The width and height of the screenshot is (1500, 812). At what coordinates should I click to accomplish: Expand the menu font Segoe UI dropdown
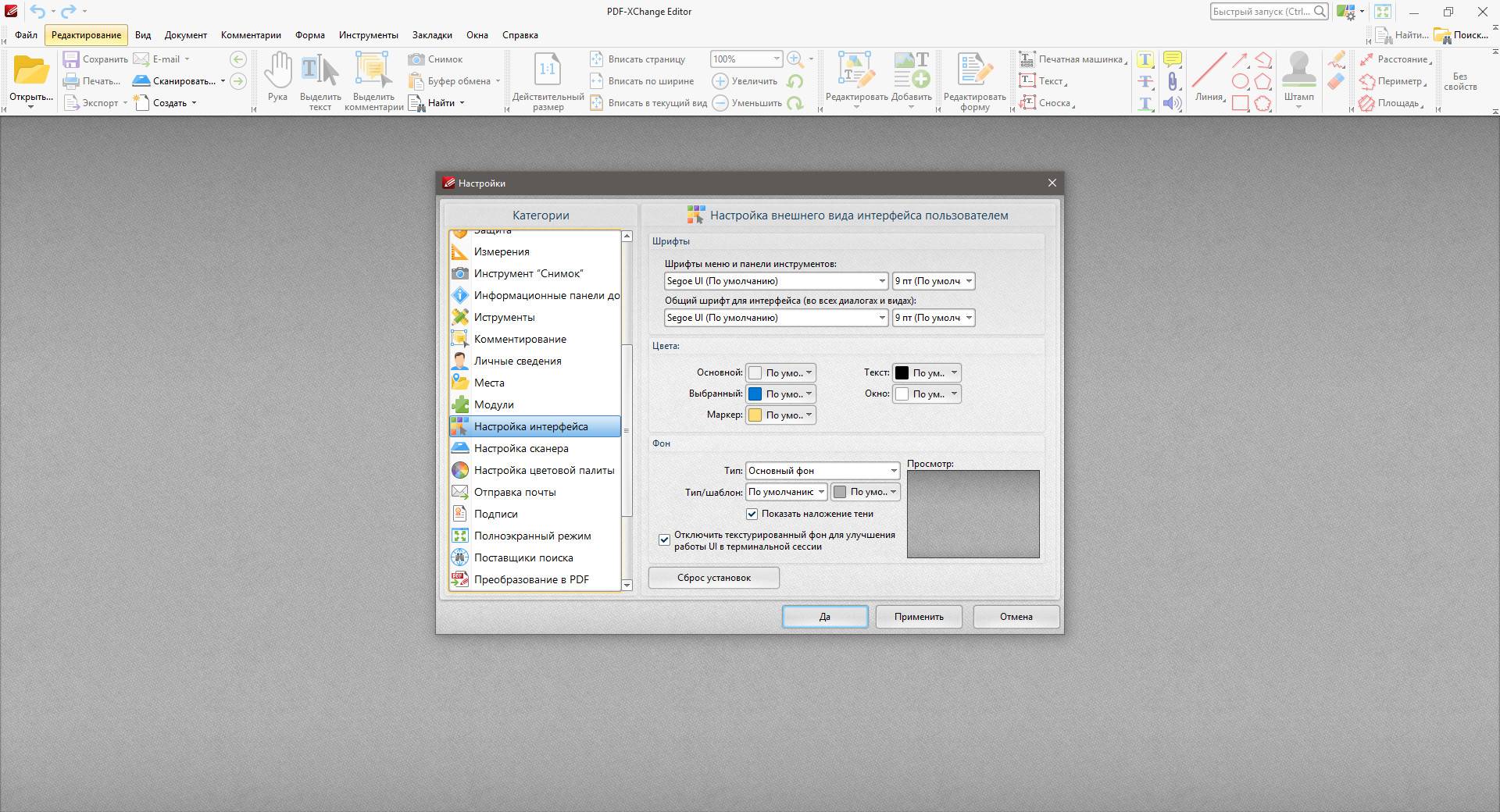(881, 281)
